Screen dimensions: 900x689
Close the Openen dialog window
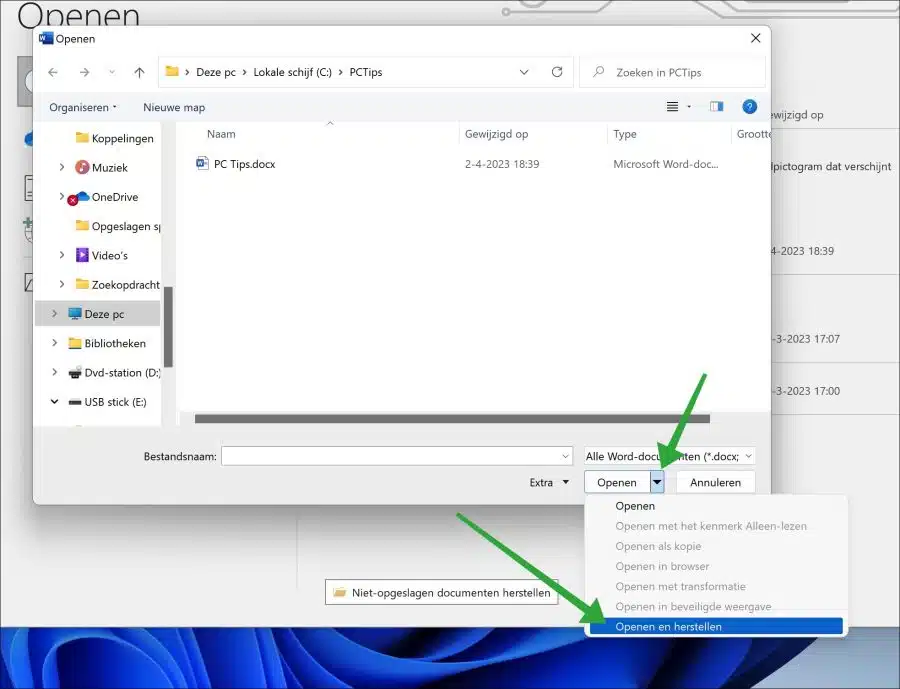coord(755,38)
